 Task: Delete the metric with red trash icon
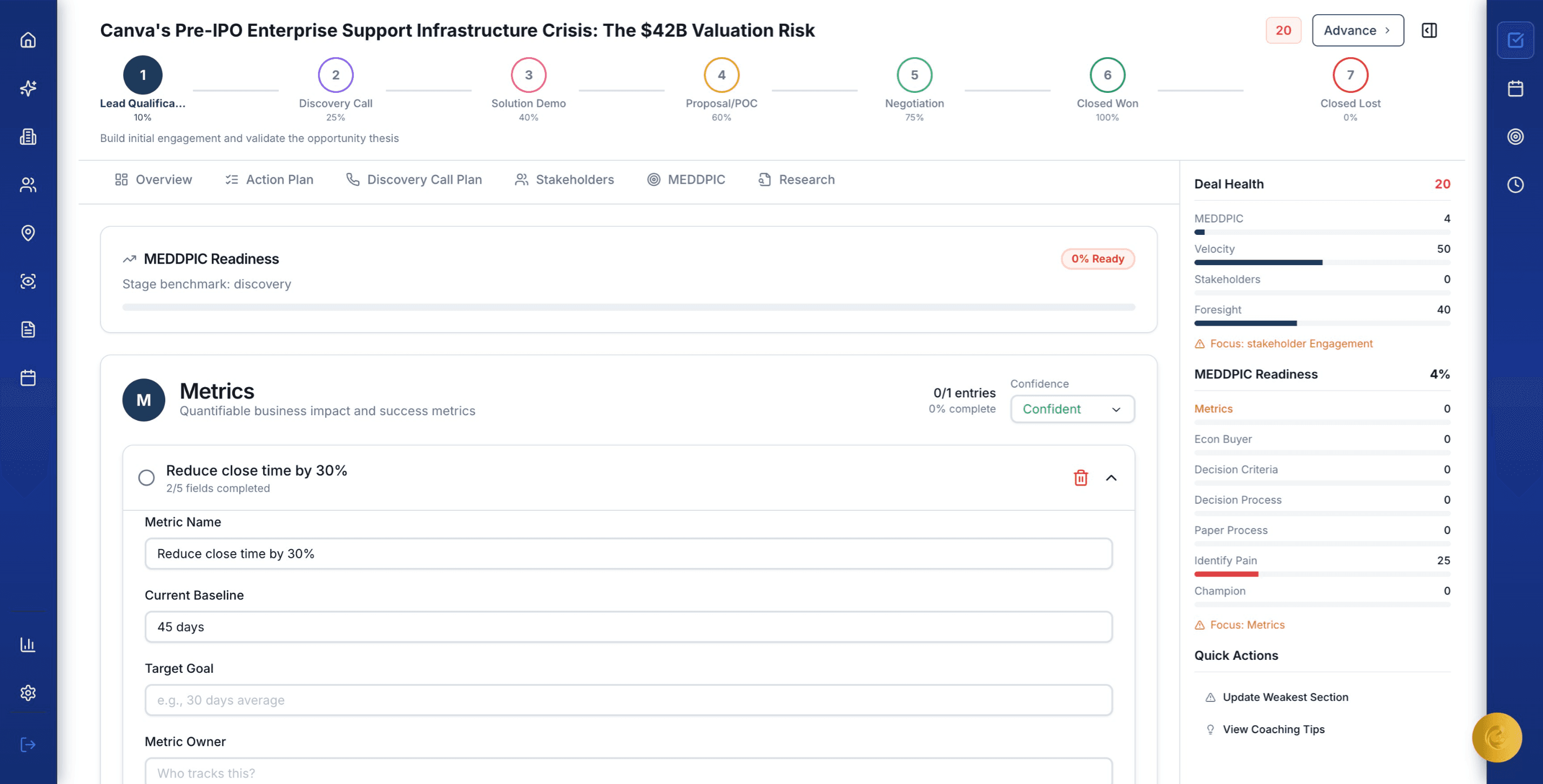click(x=1080, y=477)
